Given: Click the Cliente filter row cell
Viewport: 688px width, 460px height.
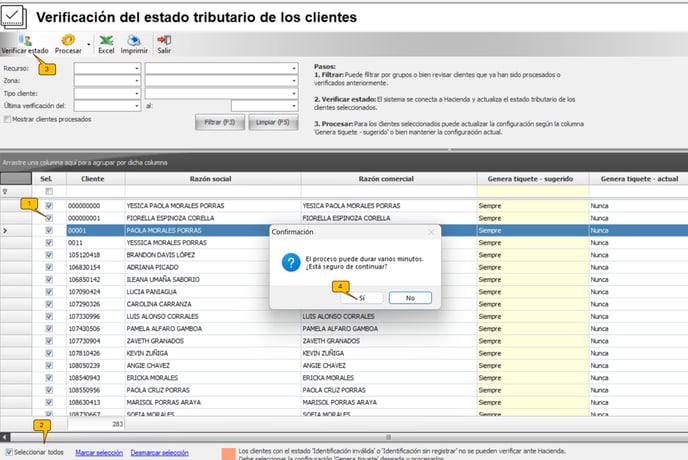Looking at the screenshot, I should point(96,191).
